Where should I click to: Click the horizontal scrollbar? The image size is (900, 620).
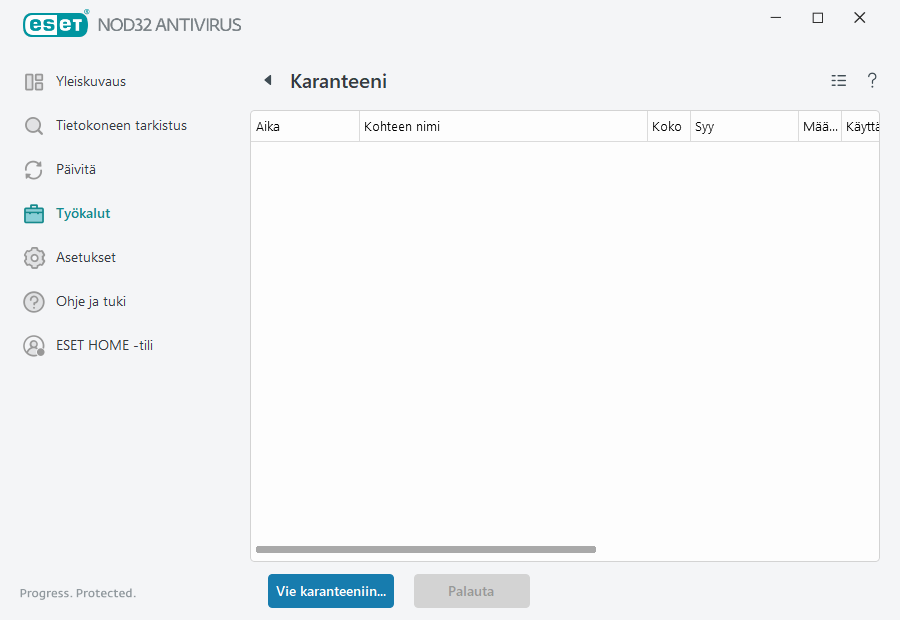[x=425, y=549]
